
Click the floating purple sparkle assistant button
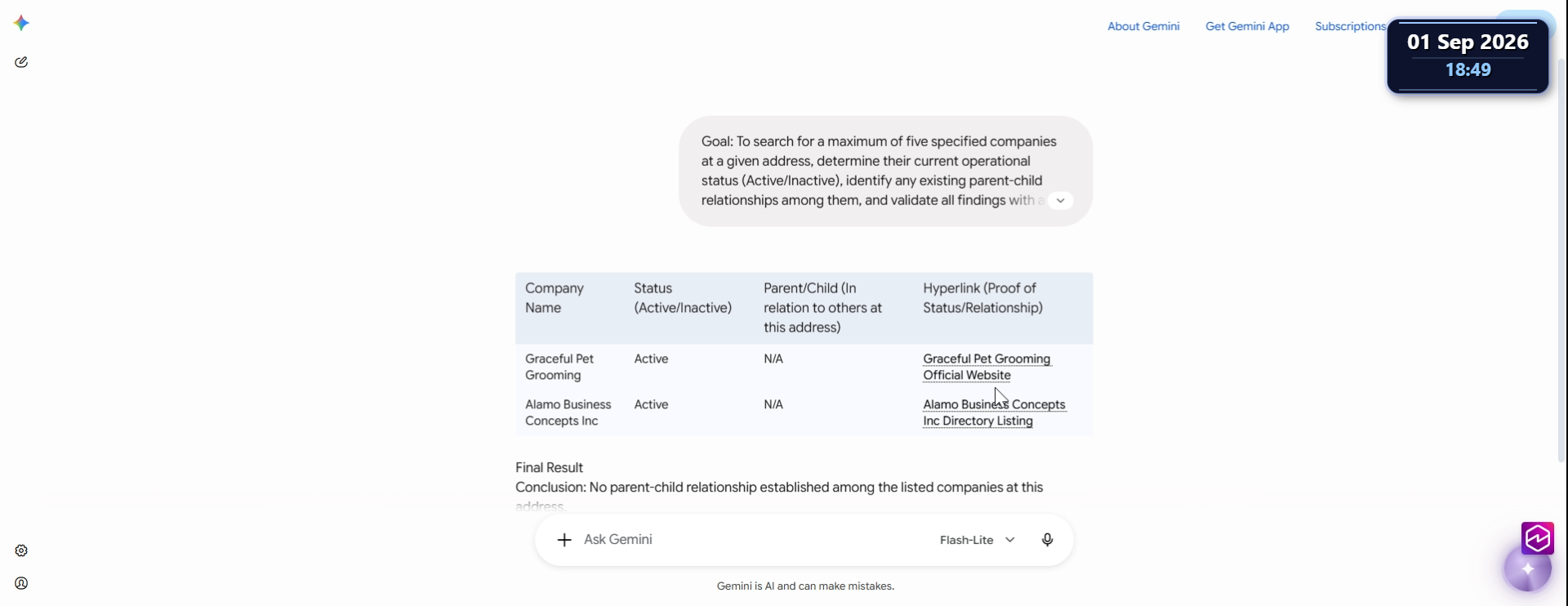coord(1528,568)
